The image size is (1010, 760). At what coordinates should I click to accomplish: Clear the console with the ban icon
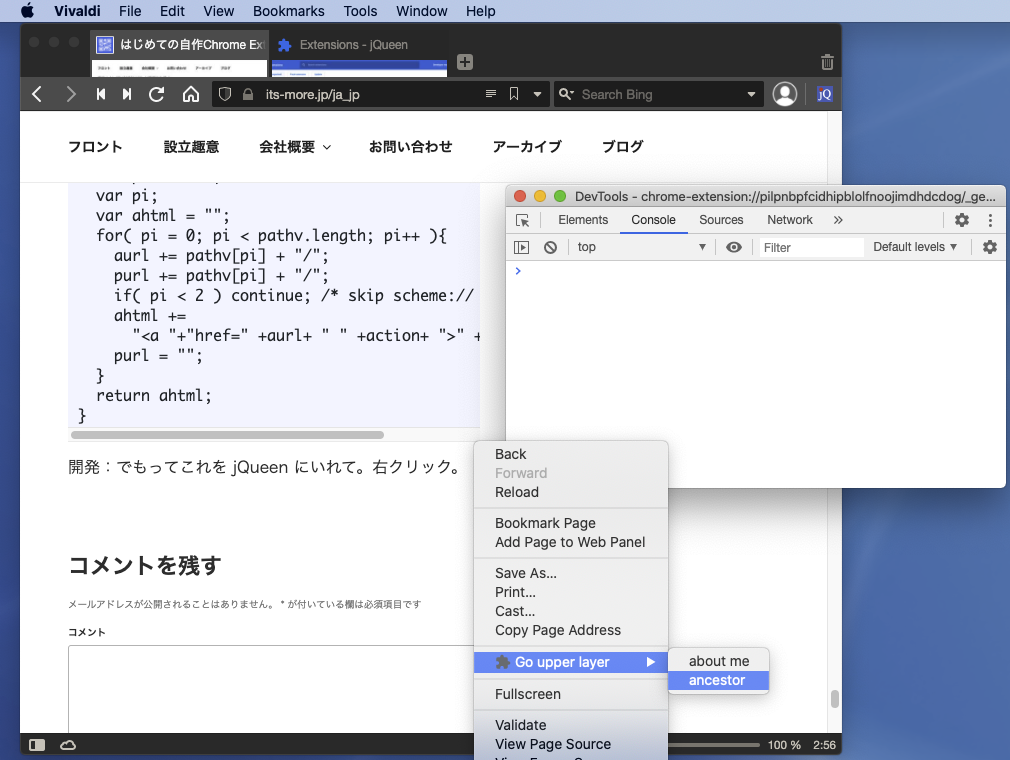pos(550,247)
